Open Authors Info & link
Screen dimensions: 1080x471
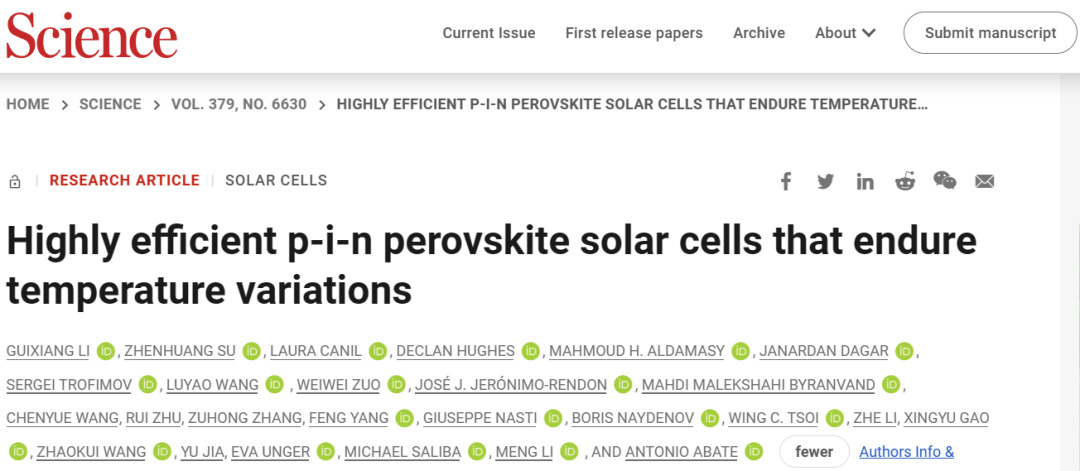point(906,452)
